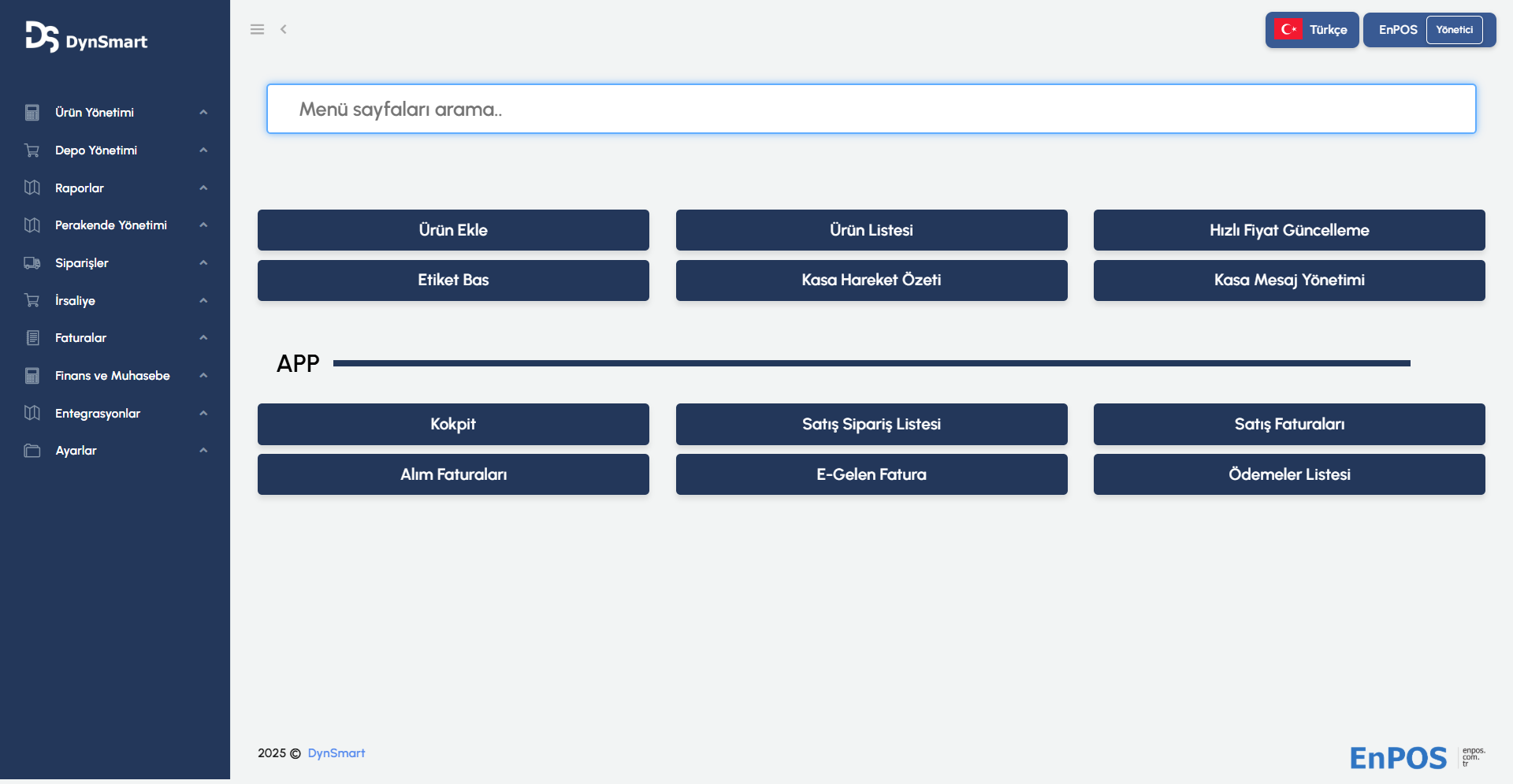Click the hamburger menu icon
Viewport: 1513px width, 784px height.
(x=257, y=29)
